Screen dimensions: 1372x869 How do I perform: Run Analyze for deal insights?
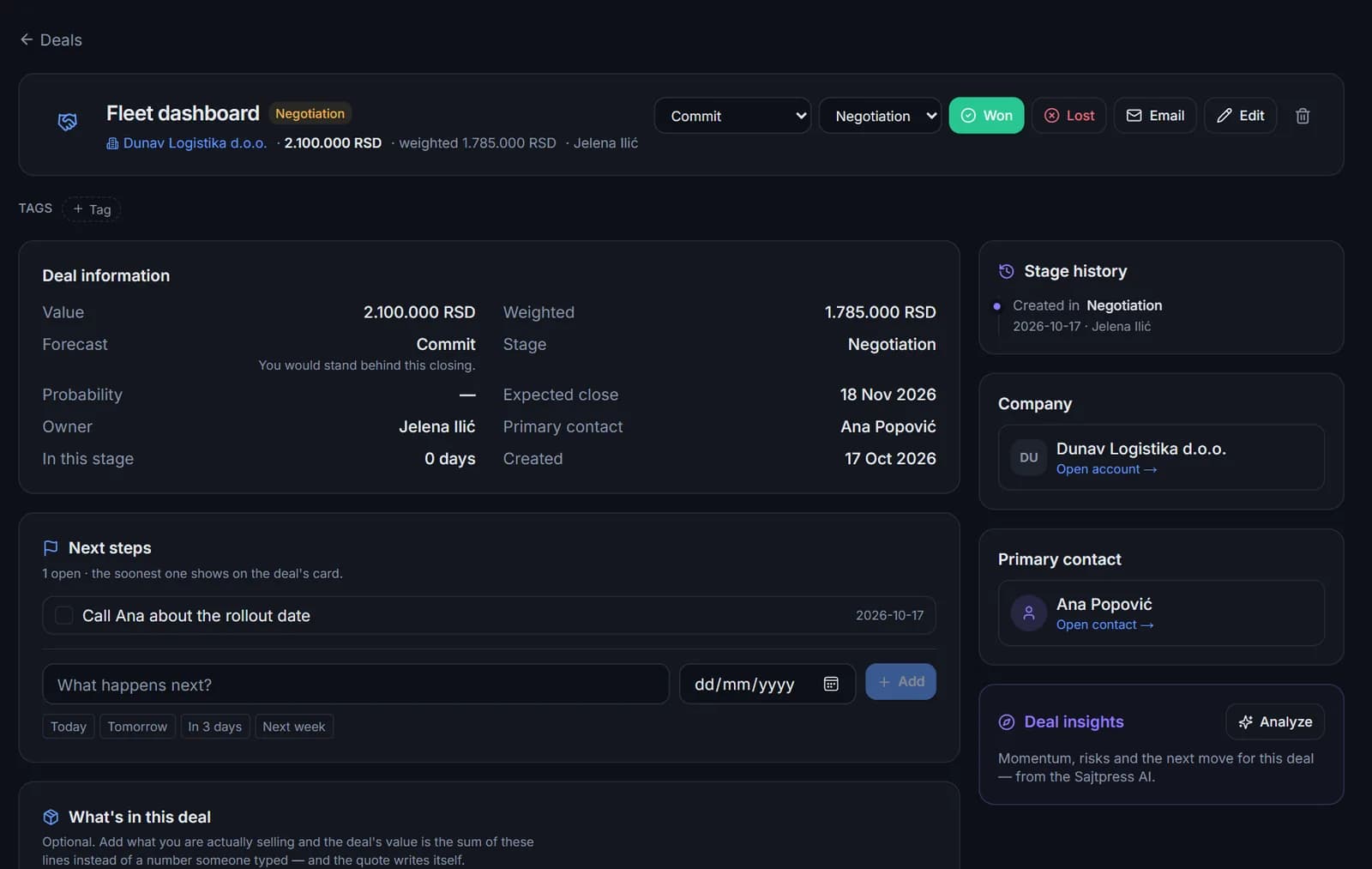point(1275,721)
